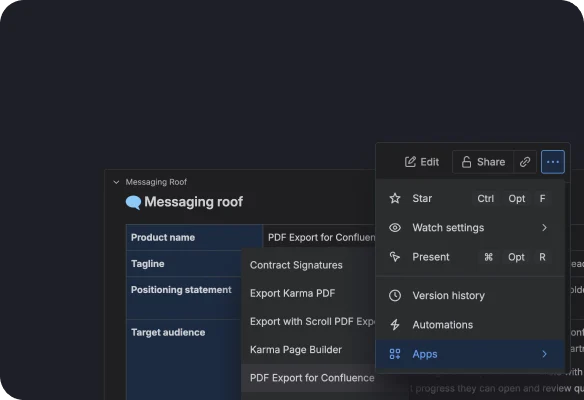584x400 pixels.
Task: Click the Share lock icon
Action: pos(466,162)
